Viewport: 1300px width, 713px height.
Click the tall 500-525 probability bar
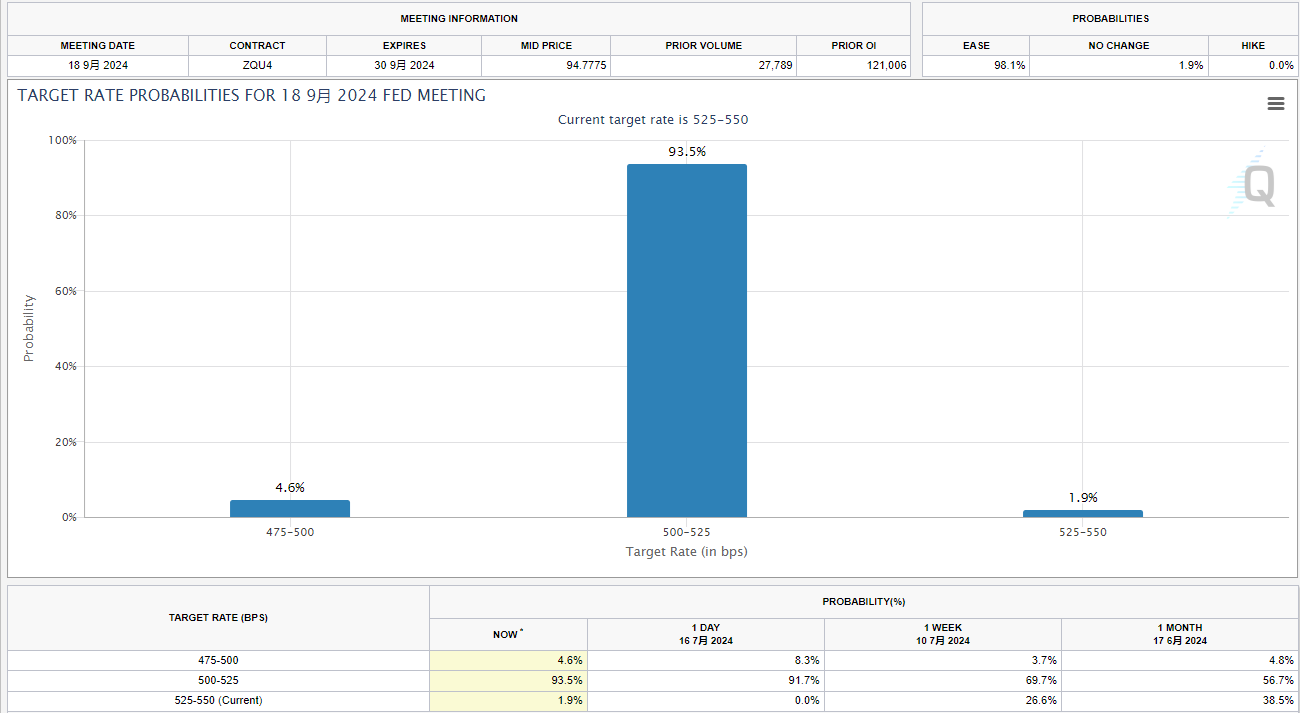pos(686,340)
